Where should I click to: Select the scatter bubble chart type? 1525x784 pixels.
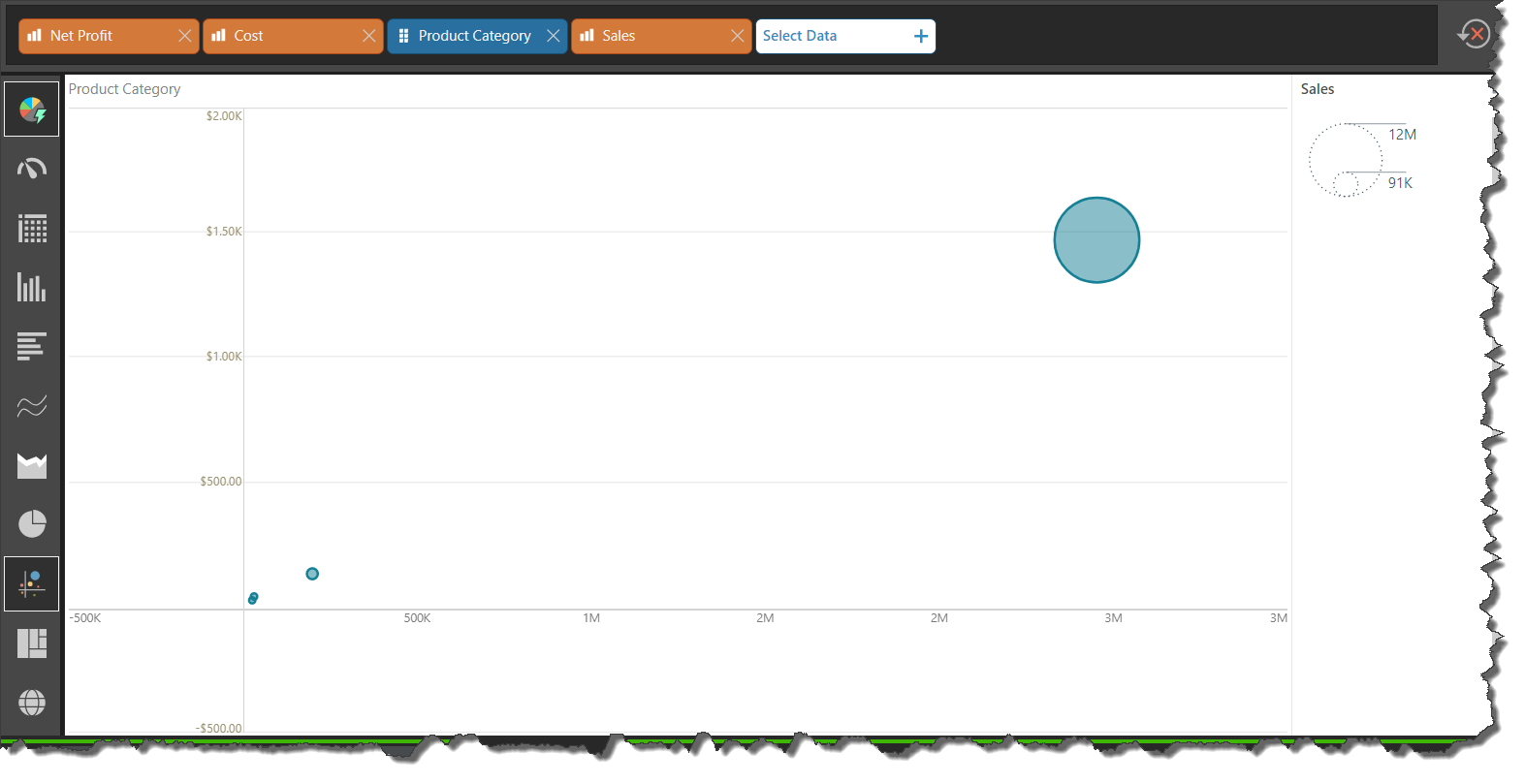[32, 583]
